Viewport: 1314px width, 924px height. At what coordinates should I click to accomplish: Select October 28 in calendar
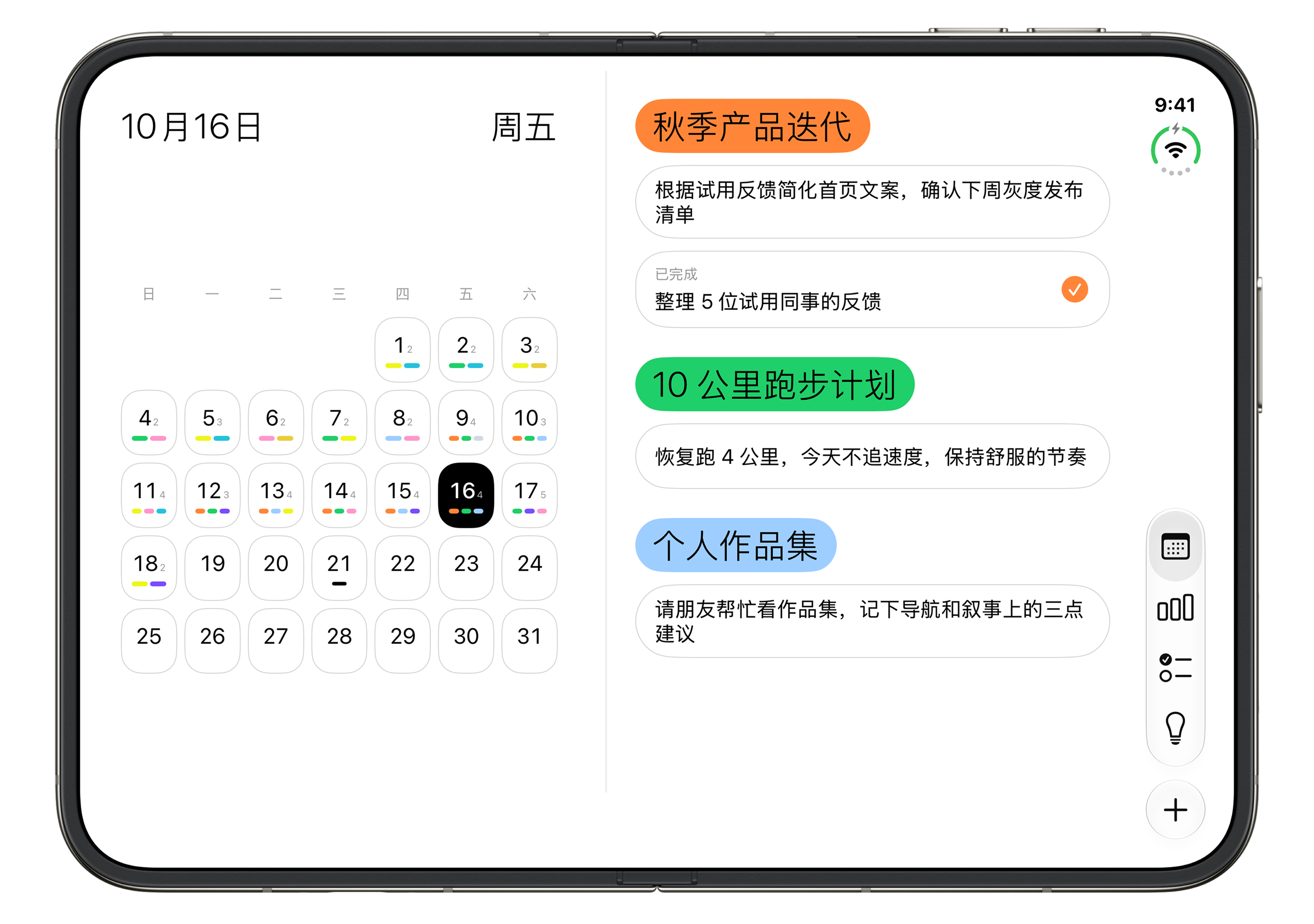pos(339,640)
